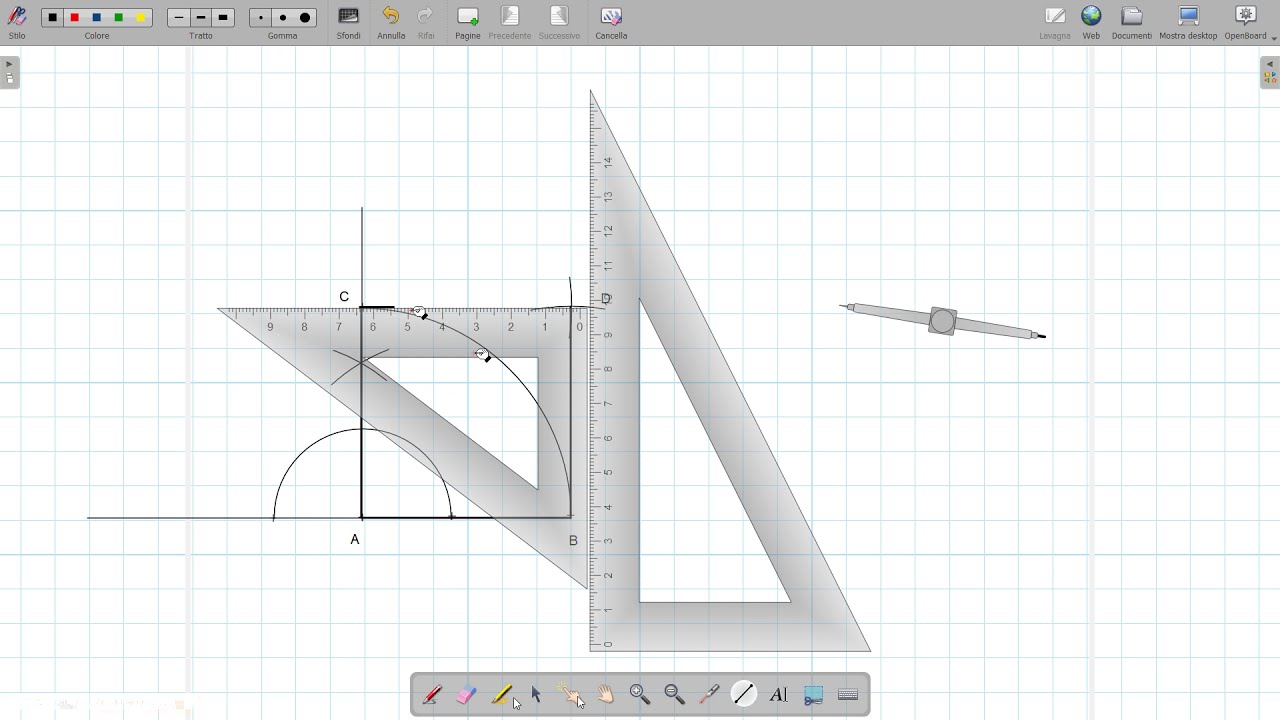Click the point label B
The height and width of the screenshot is (720, 1280).
tap(573, 540)
